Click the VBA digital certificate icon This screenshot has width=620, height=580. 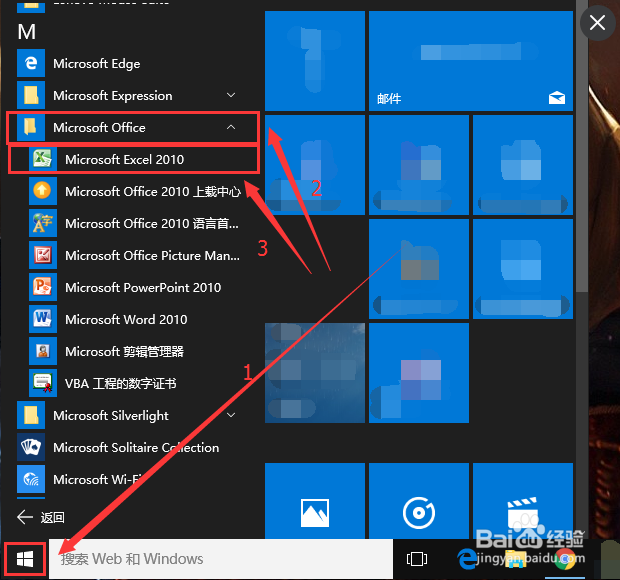(x=43, y=383)
